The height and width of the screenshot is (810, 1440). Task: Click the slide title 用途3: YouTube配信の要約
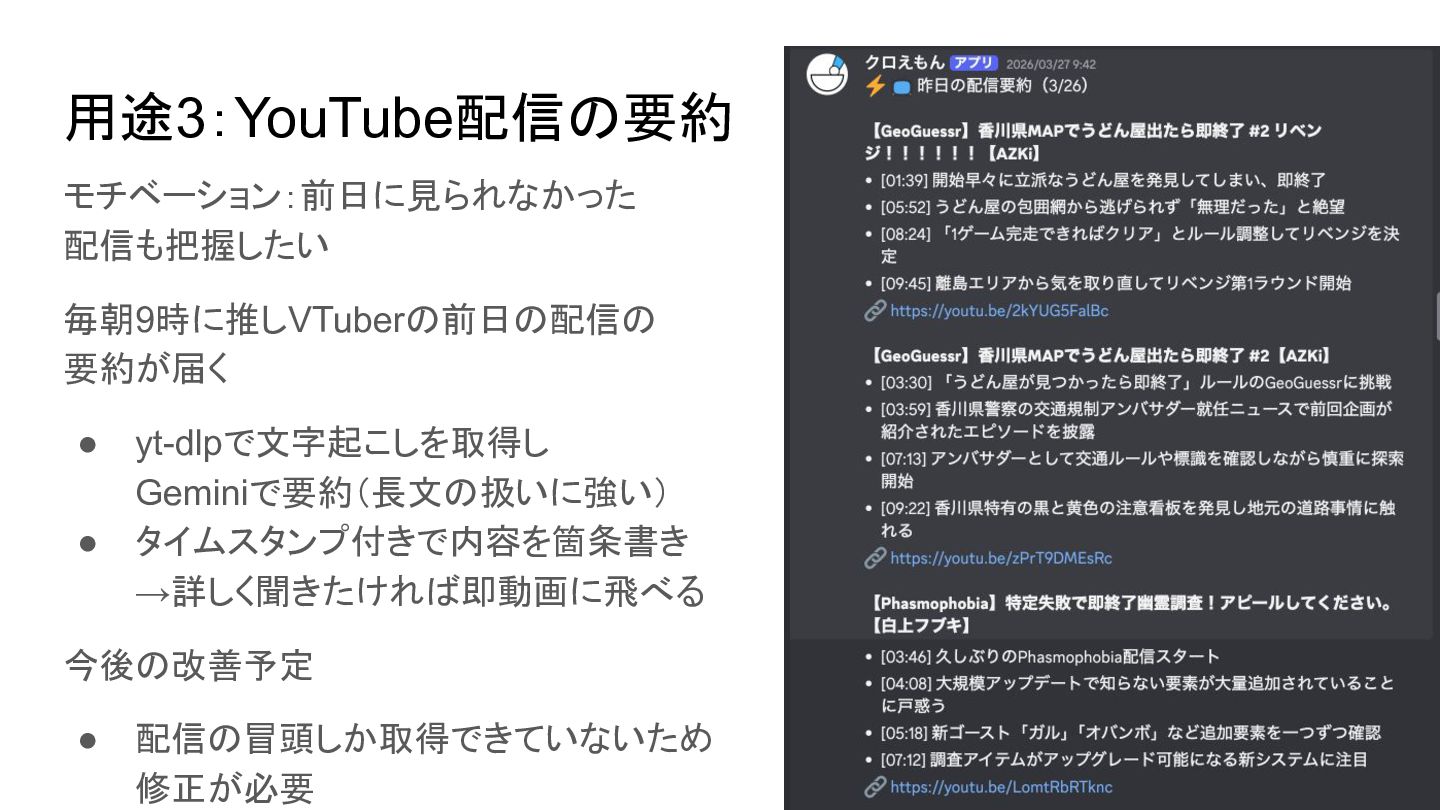[399, 120]
